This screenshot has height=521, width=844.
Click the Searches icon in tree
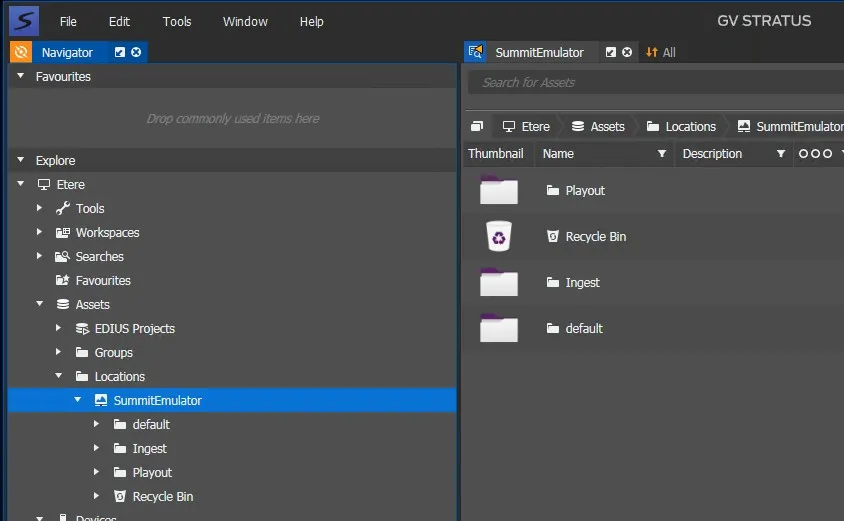click(x=63, y=257)
